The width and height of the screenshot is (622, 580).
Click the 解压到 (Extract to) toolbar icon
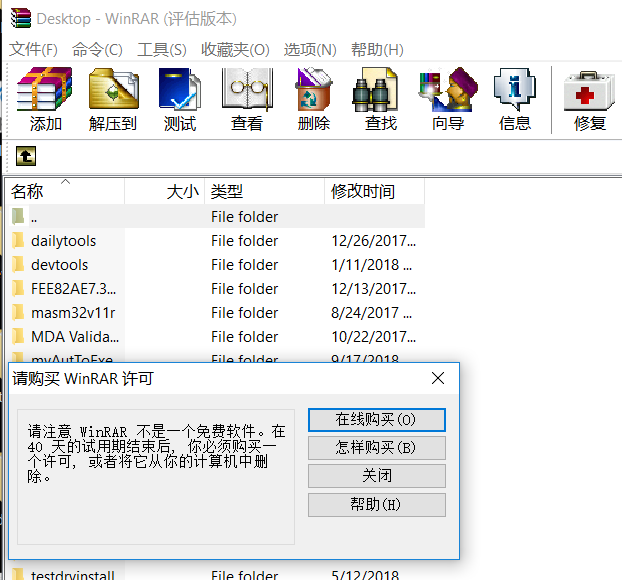pyautogui.click(x=113, y=89)
